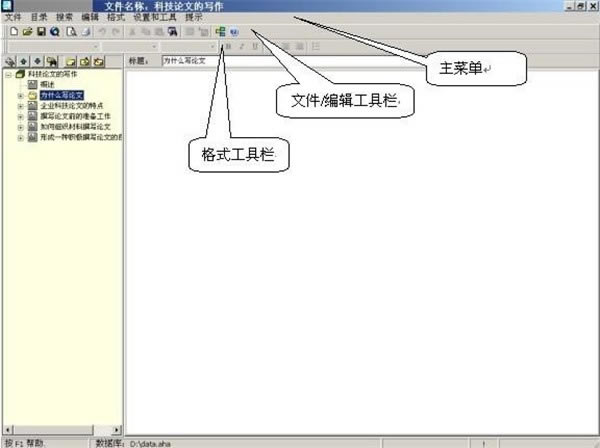Click the folder icon beside 为什么写论文
Image resolution: width=600 pixels, height=448 pixels.
pyautogui.click(x=33, y=95)
